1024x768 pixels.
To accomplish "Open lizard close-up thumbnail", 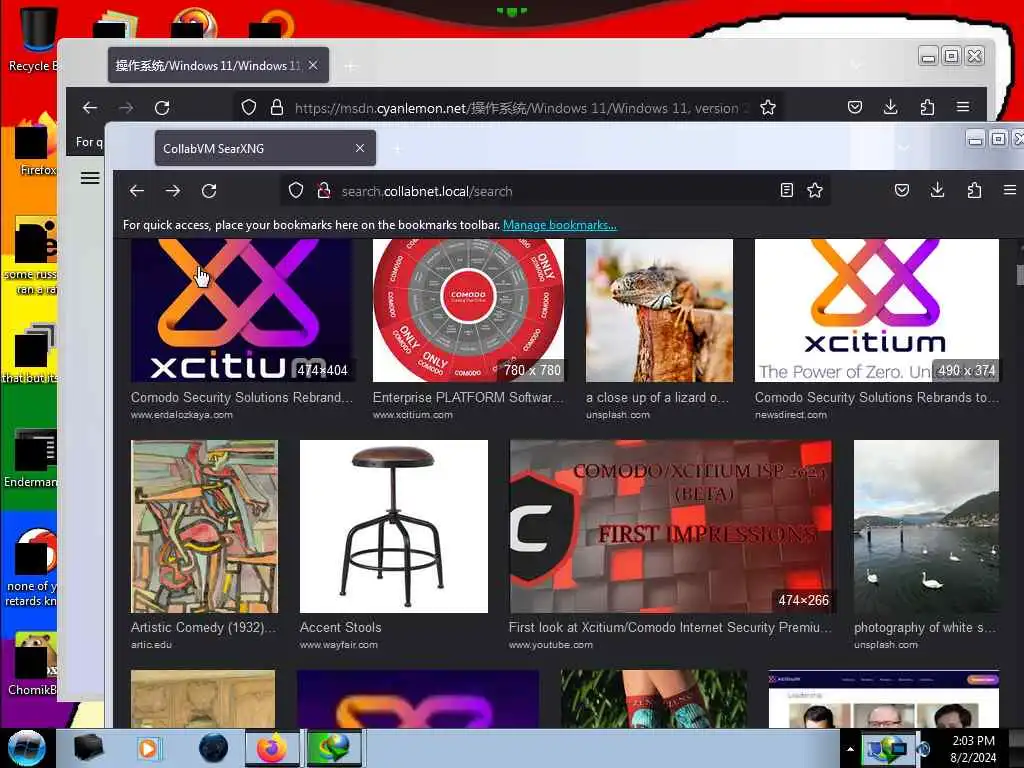I will [x=659, y=310].
